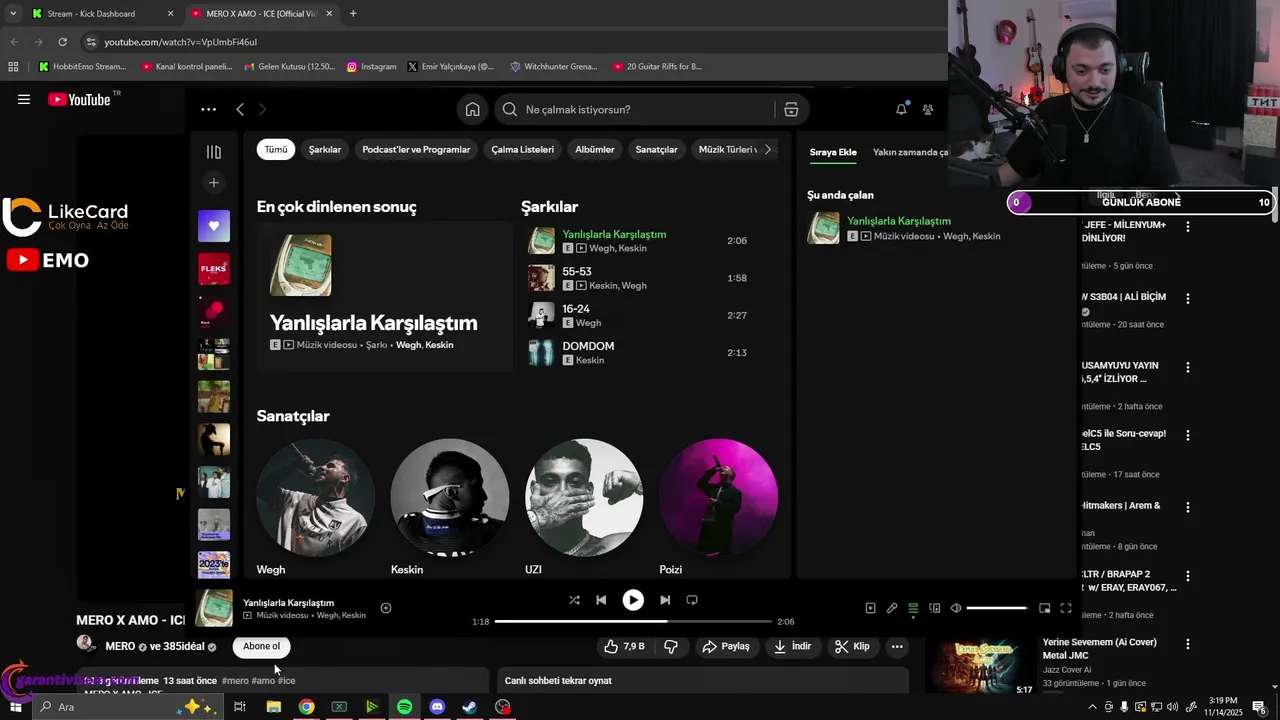Viewport: 1280px width, 720px height.
Task: Select Podcast'ler ve Programlar filter
Action: tap(416, 149)
